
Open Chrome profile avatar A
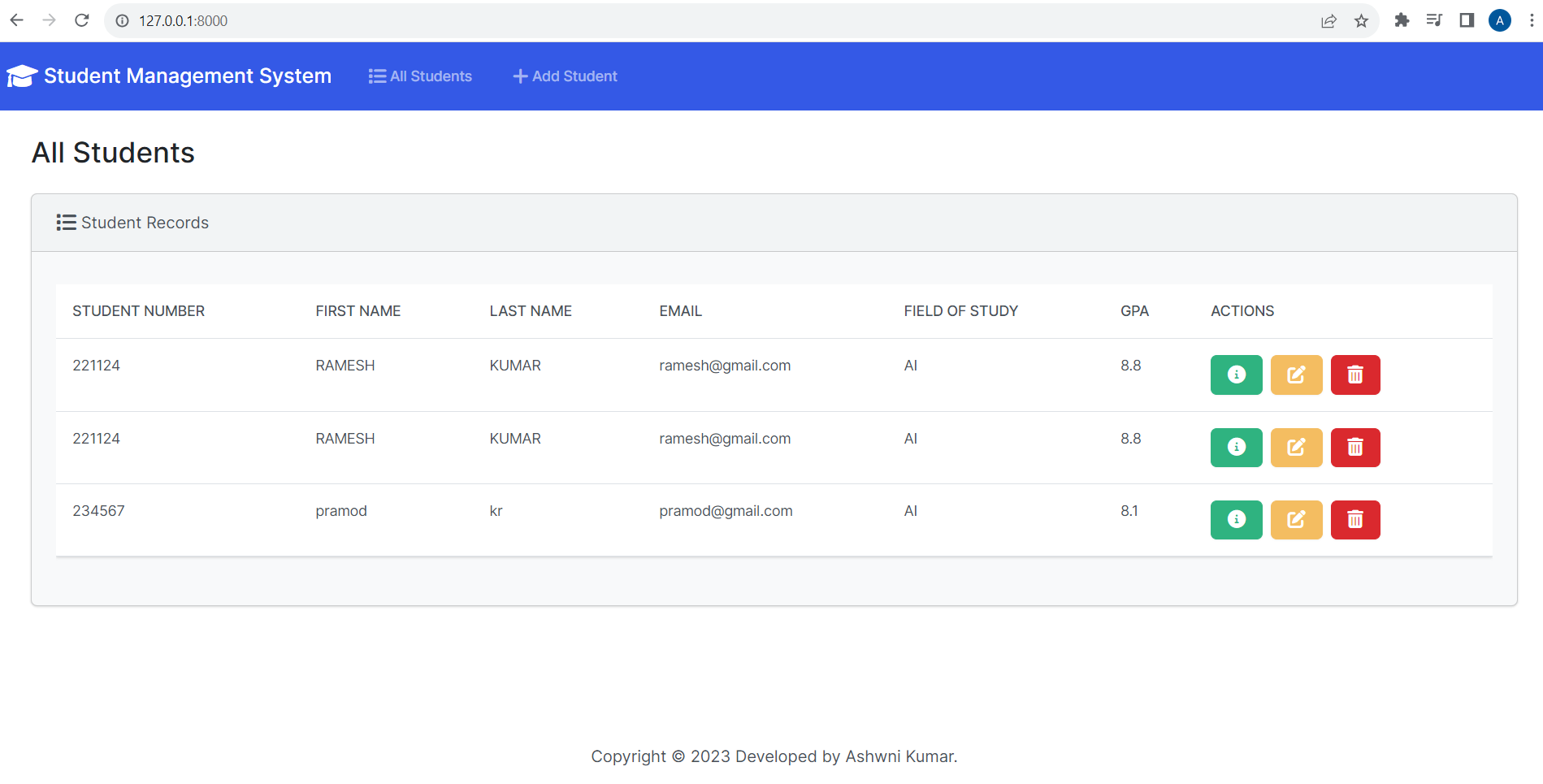point(1500,20)
